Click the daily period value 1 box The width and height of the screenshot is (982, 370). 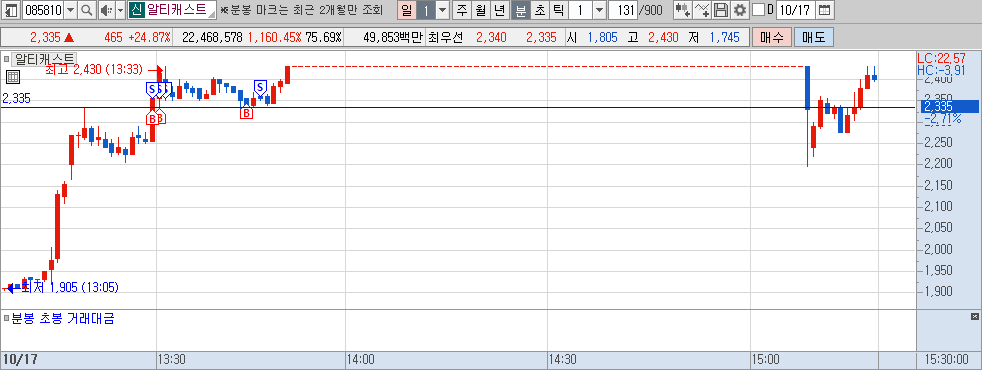pyautogui.click(x=426, y=10)
